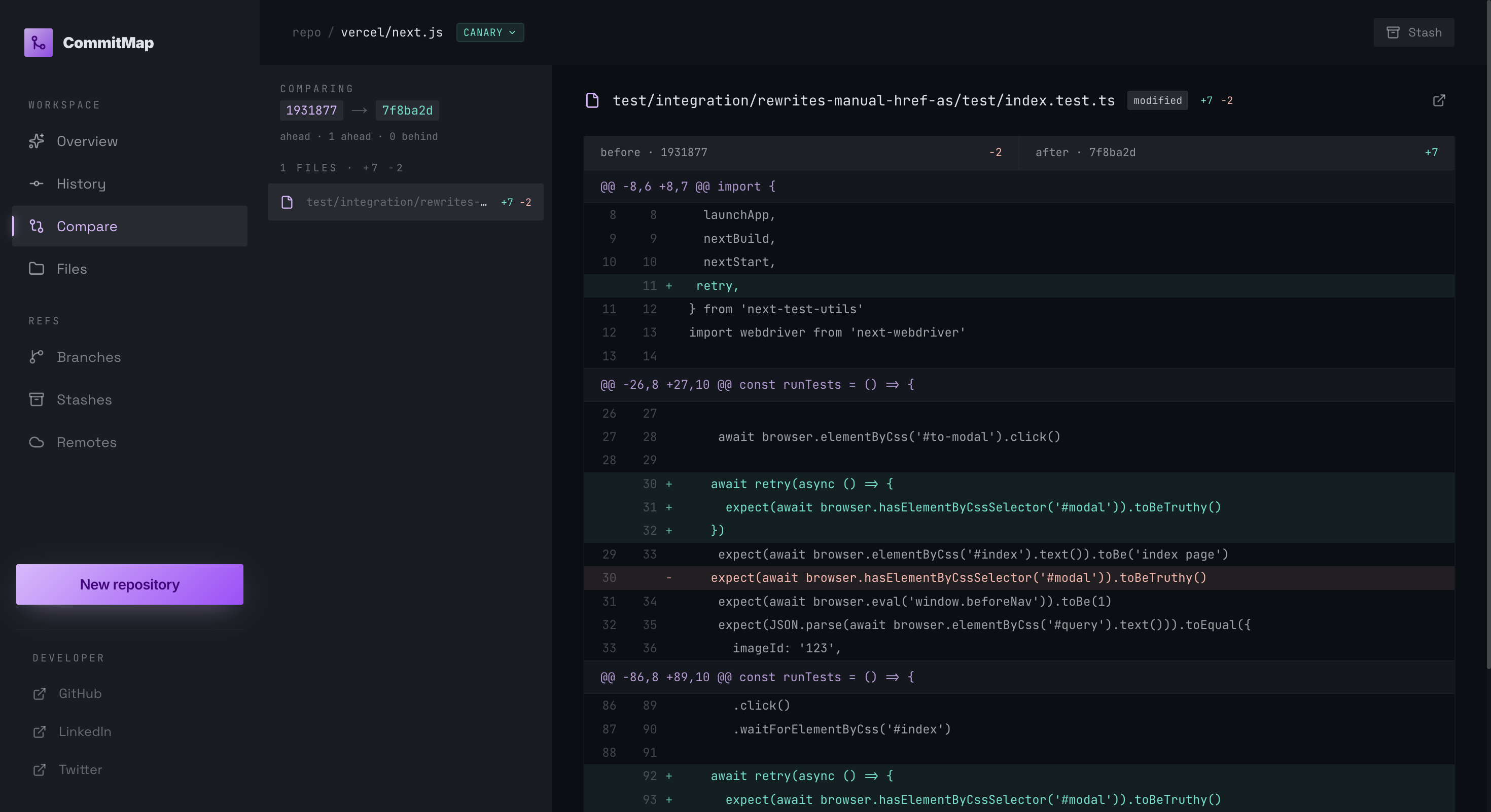Click the file path test/integration/...index.test.ts
1491x812 pixels.
pyautogui.click(x=864, y=101)
